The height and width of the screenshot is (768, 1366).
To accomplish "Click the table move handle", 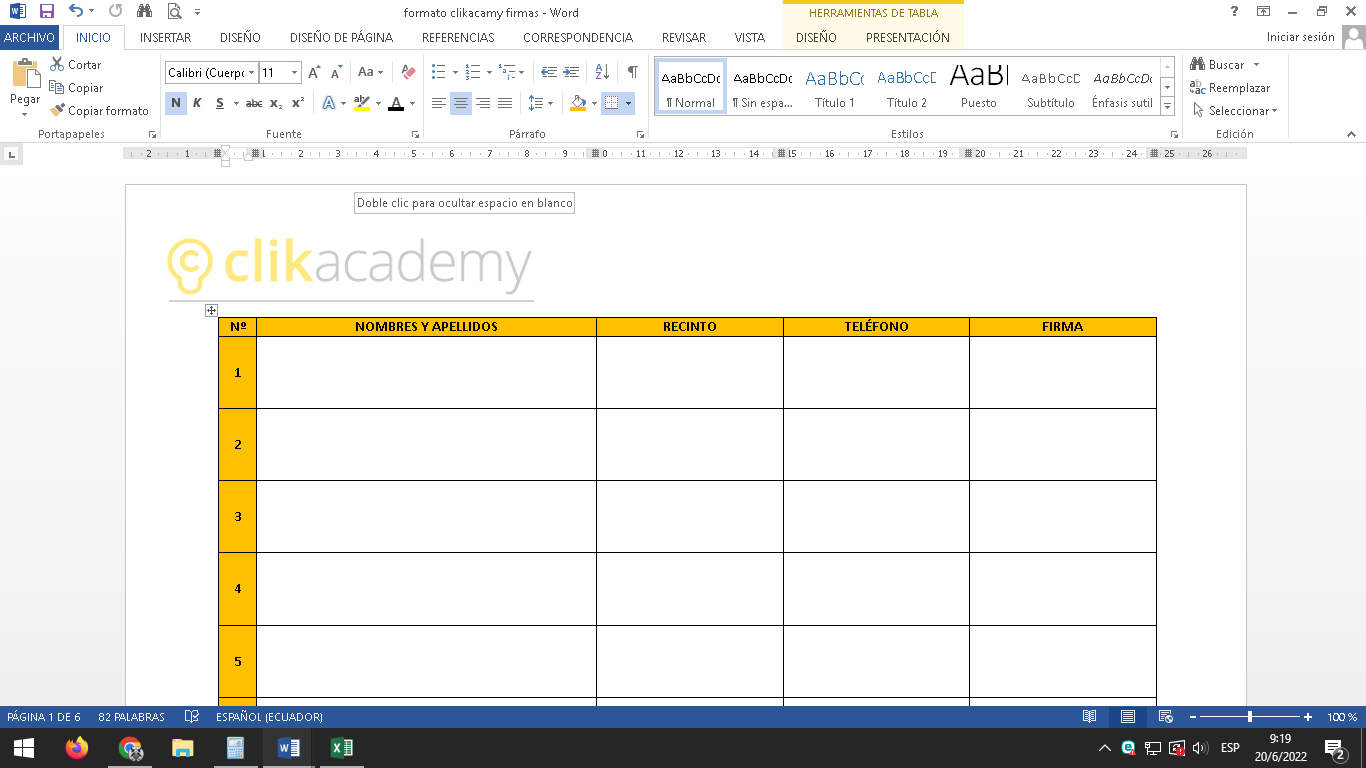I will 211,311.
